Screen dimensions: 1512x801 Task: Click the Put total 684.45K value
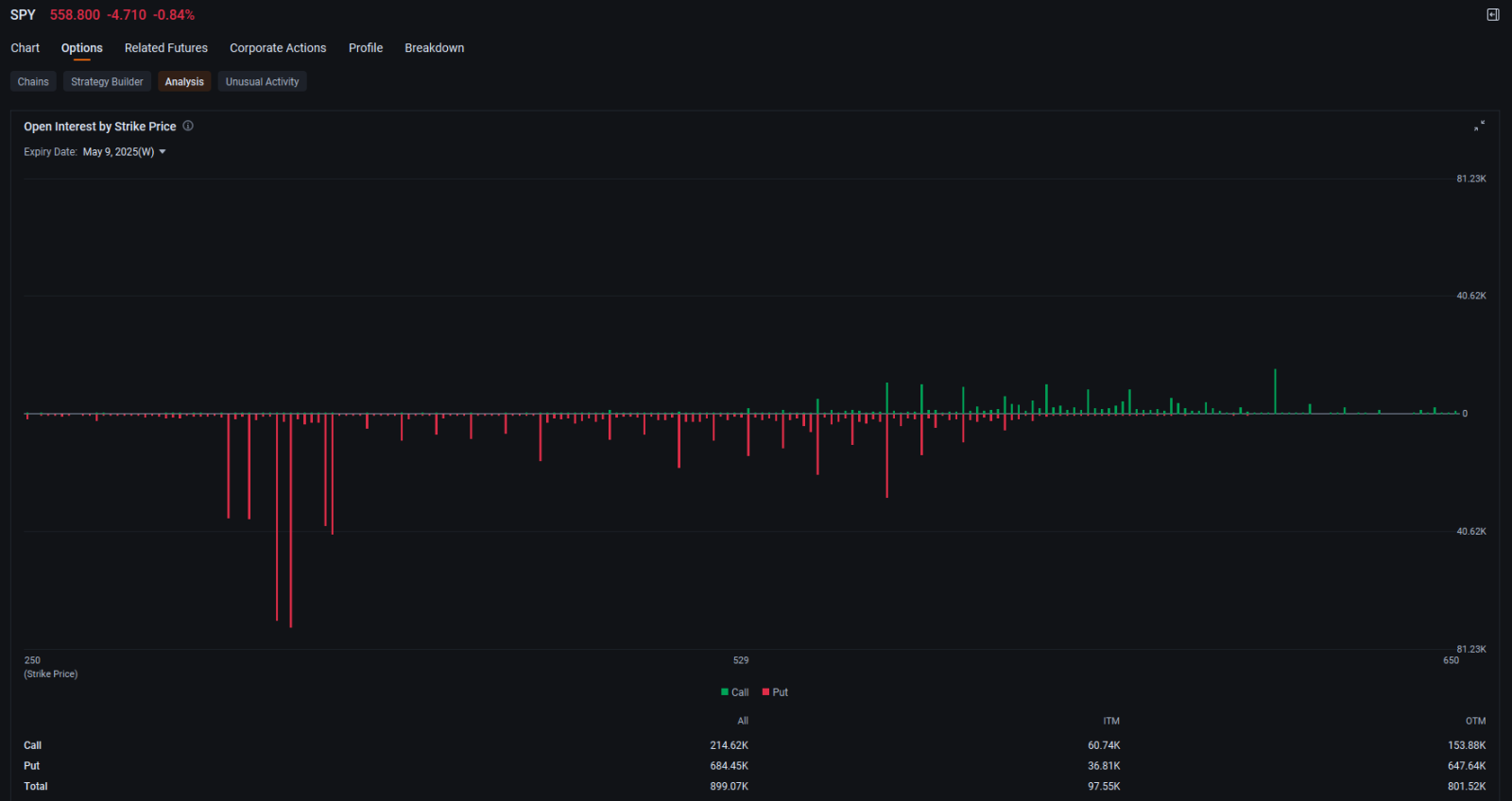coord(729,766)
